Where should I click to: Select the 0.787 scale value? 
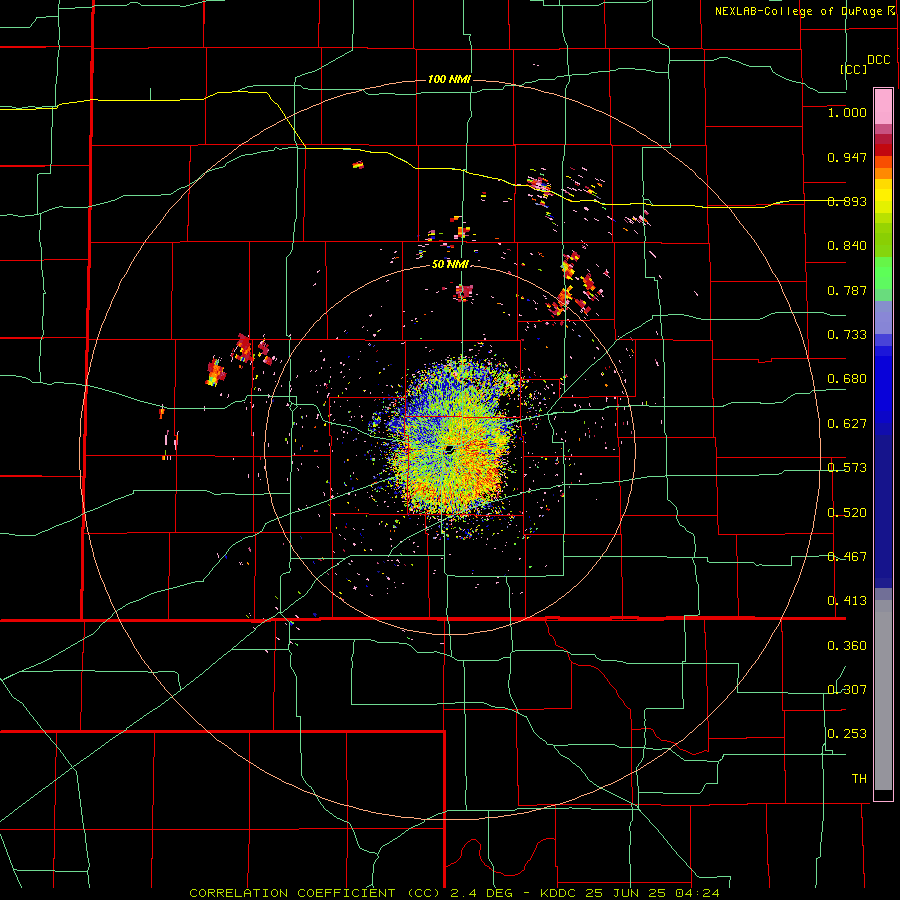coord(847,290)
